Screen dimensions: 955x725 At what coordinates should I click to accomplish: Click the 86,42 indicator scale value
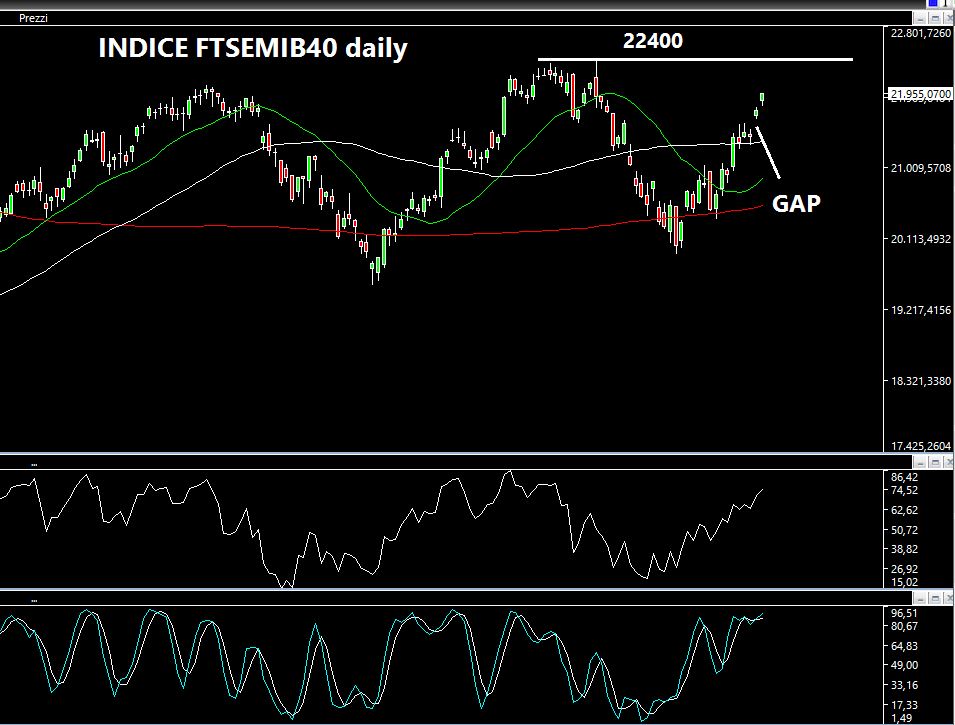pos(904,477)
